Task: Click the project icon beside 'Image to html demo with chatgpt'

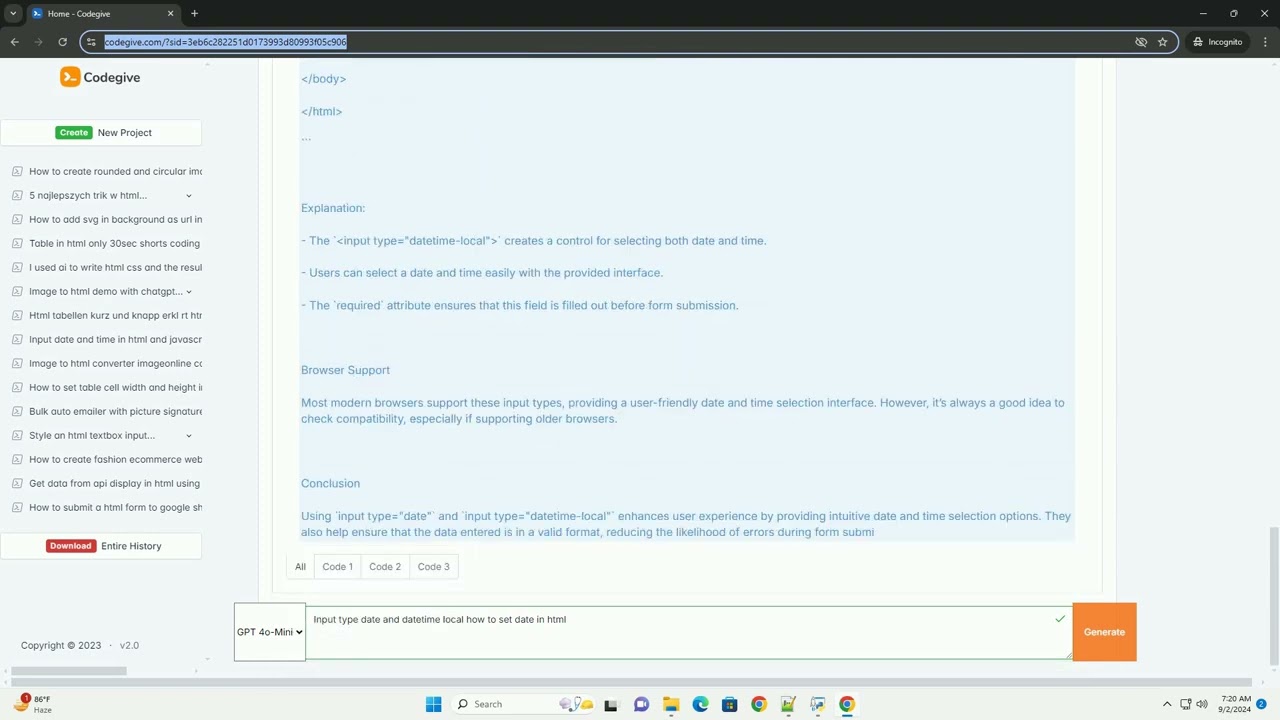Action: [17, 291]
